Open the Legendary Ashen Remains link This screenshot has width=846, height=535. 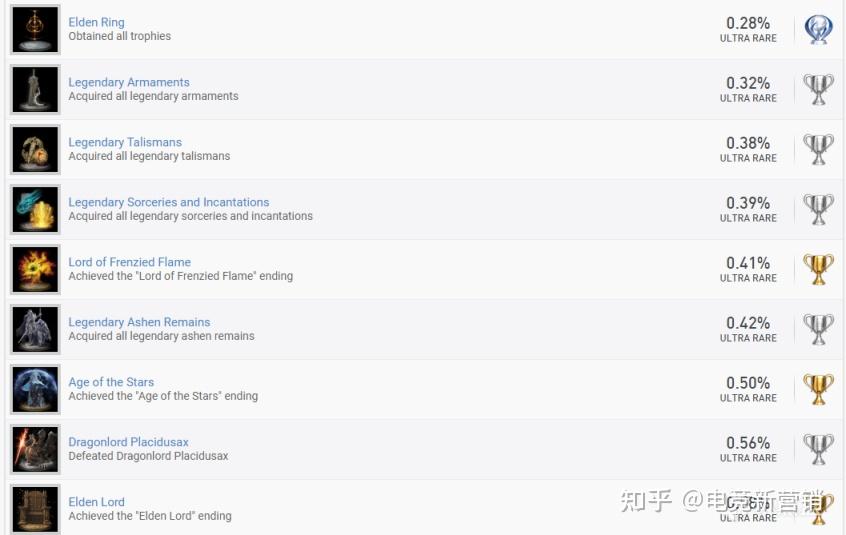click(x=139, y=321)
